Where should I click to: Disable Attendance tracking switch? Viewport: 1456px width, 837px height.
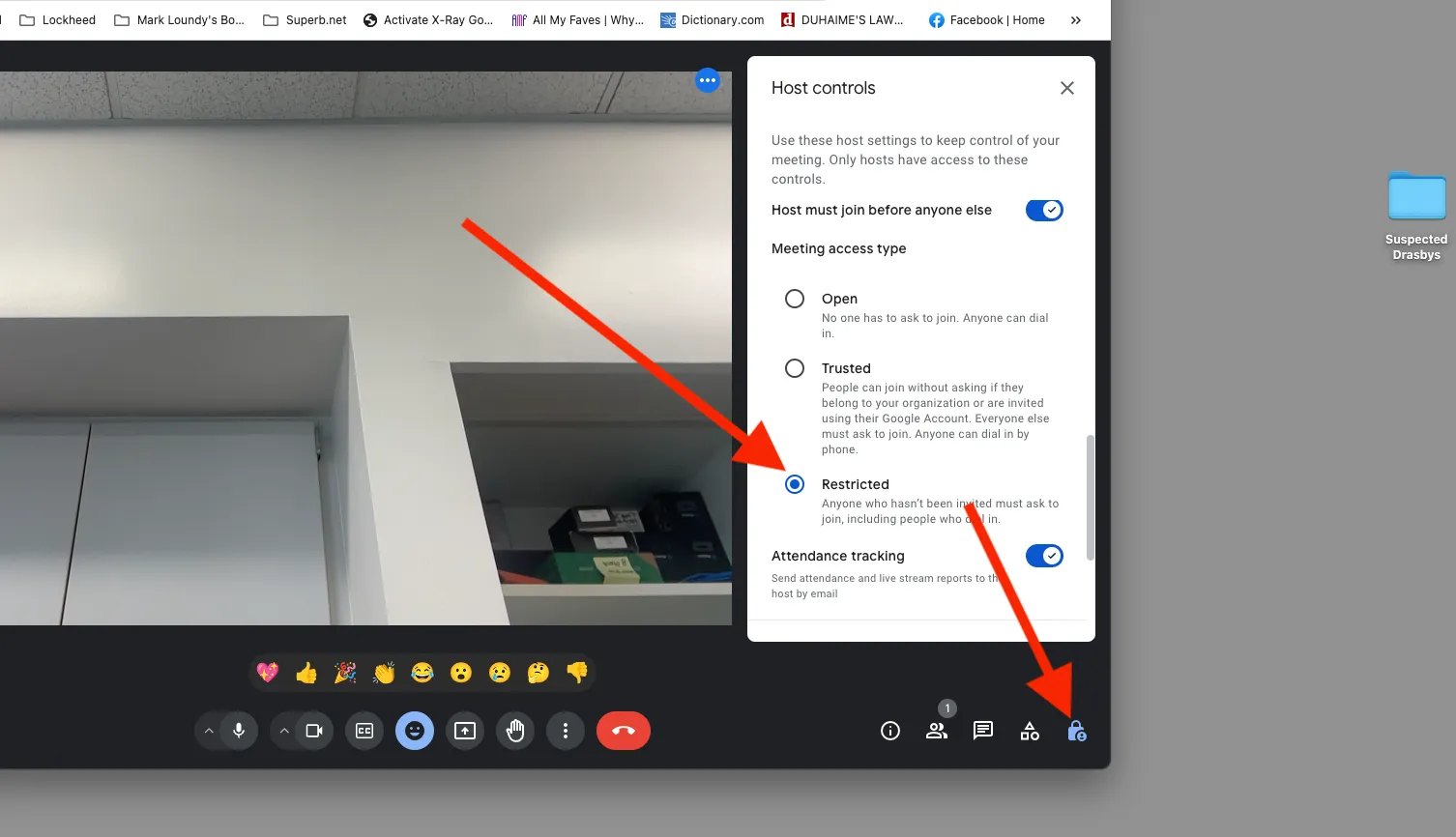pos(1044,556)
